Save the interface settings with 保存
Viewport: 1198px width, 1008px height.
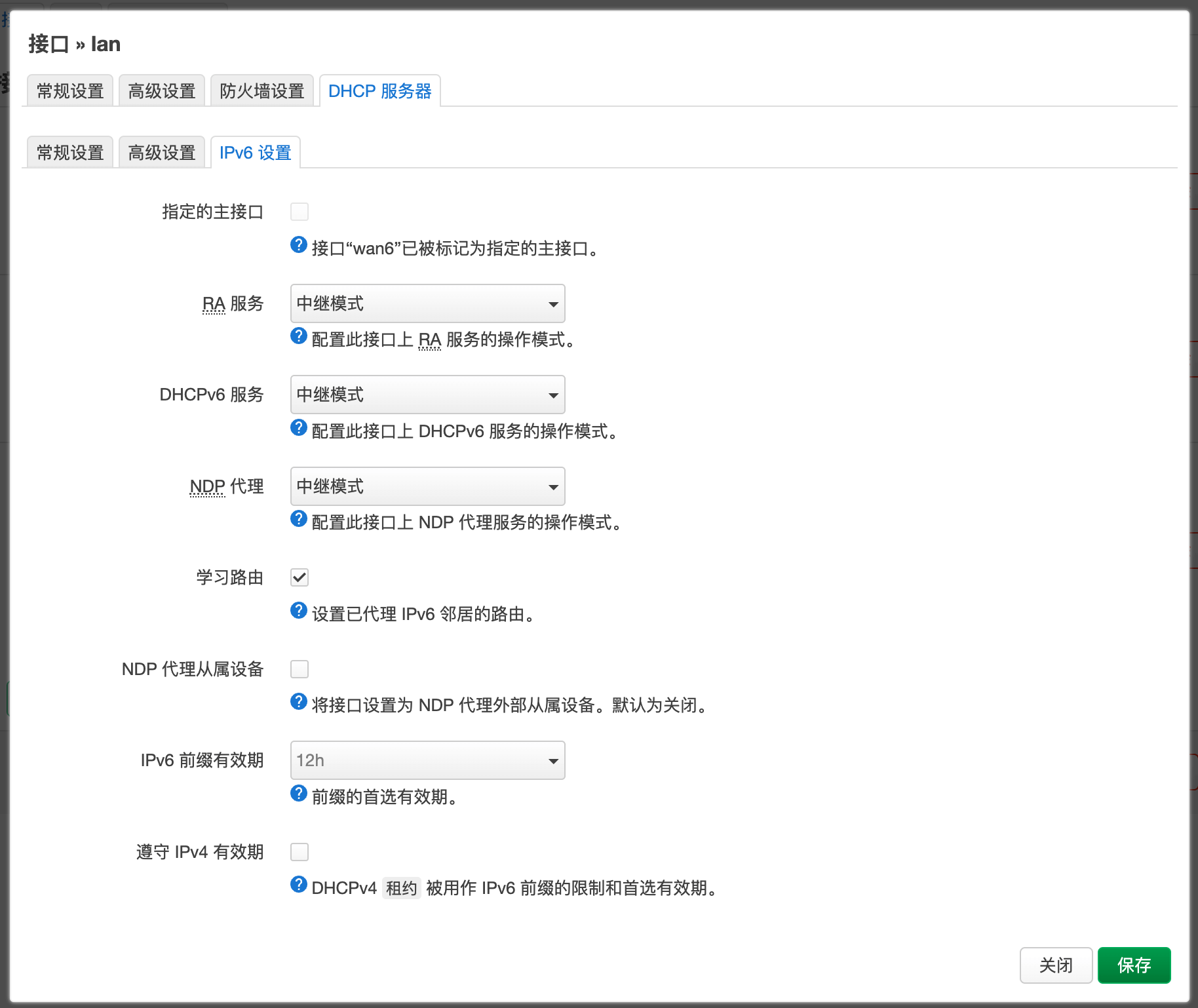tap(1134, 965)
